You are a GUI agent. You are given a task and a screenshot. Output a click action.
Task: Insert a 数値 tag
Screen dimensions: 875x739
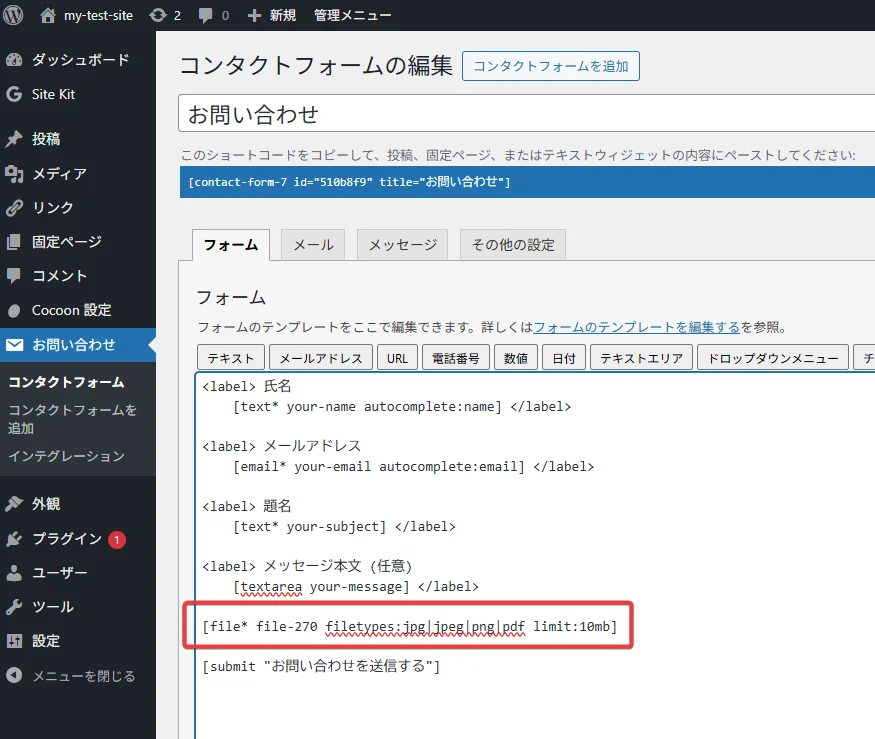[516, 358]
